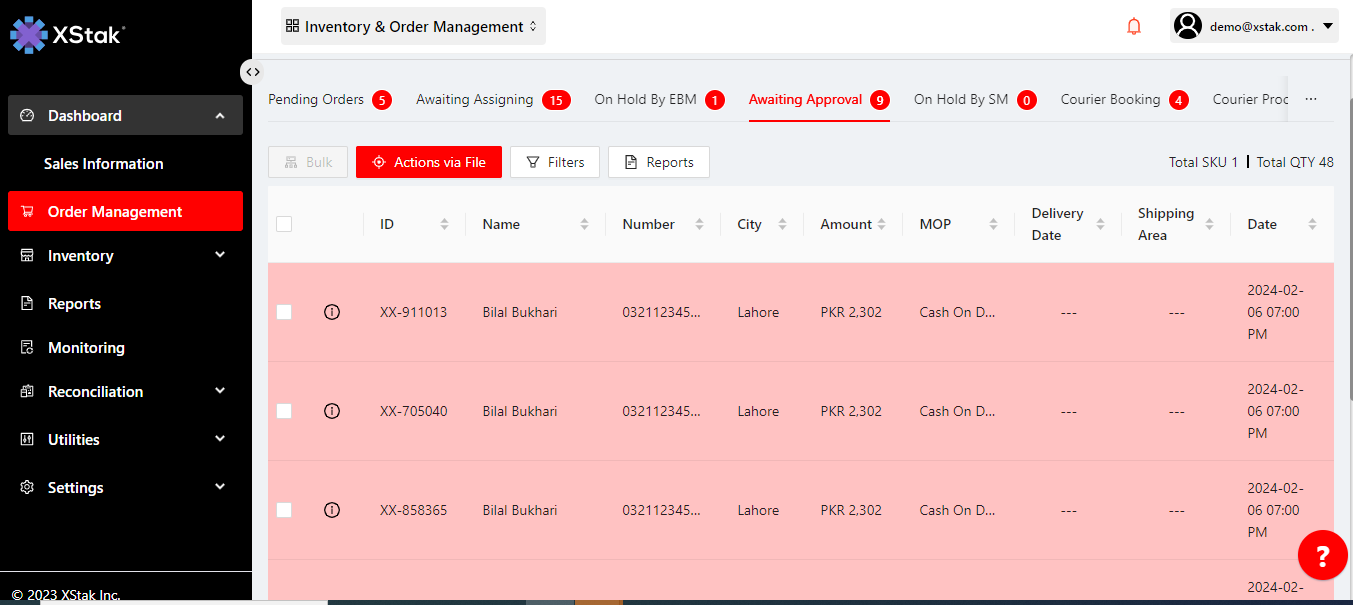This screenshot has width=1353, height=605.
Task: Open the red help question mark button
Action: pyautogui.click(x=1322, y=555)
